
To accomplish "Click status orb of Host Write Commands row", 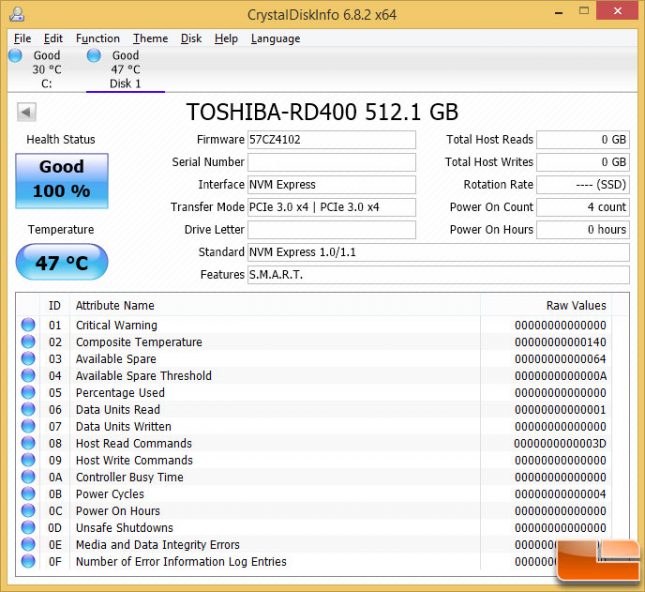I will [28, 460].
